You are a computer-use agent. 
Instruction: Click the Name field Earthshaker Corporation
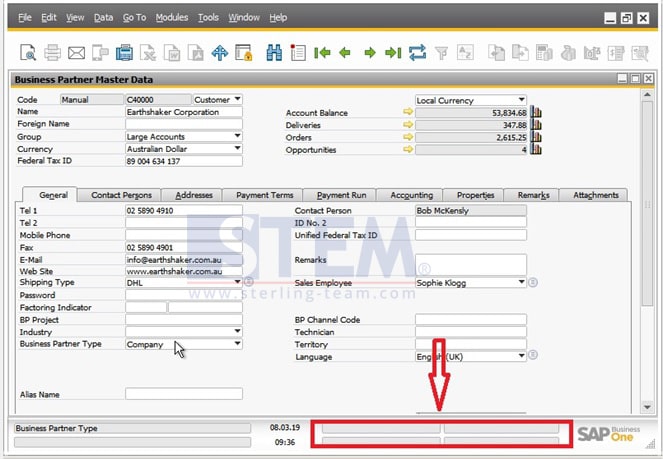click(184, 112)
